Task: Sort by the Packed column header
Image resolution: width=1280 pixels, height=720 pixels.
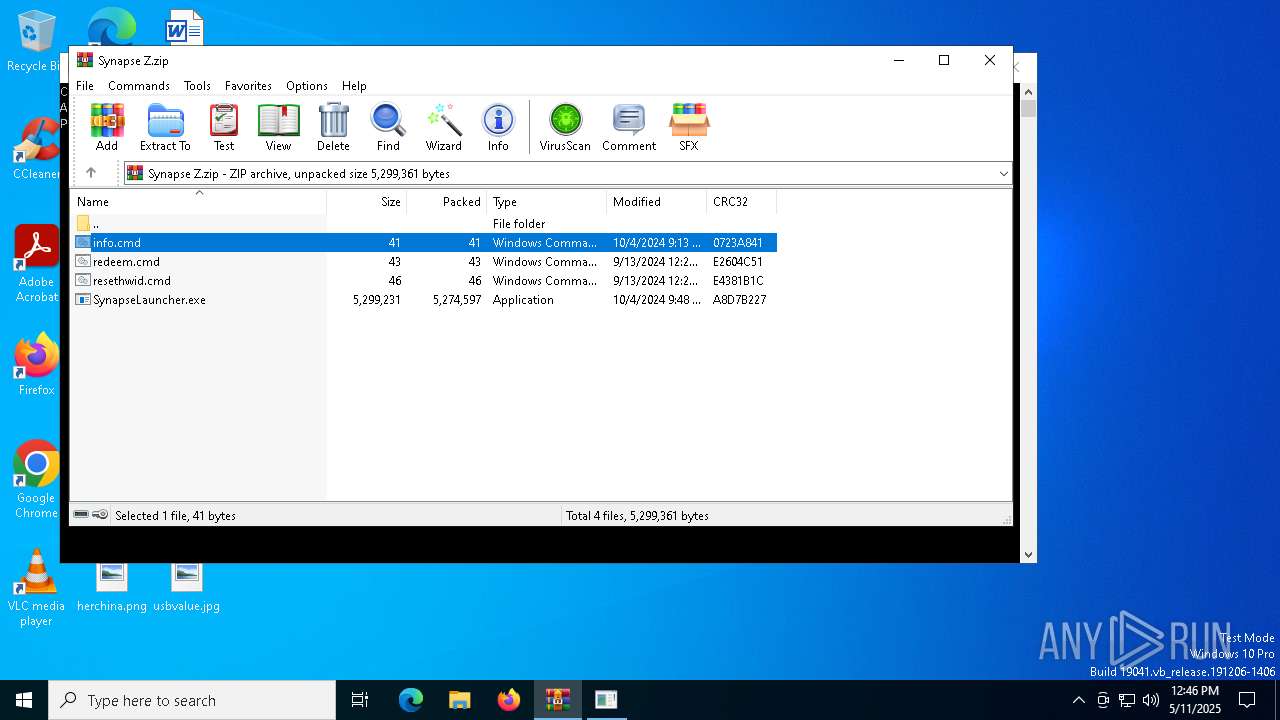Action: (x=447, y=202)
